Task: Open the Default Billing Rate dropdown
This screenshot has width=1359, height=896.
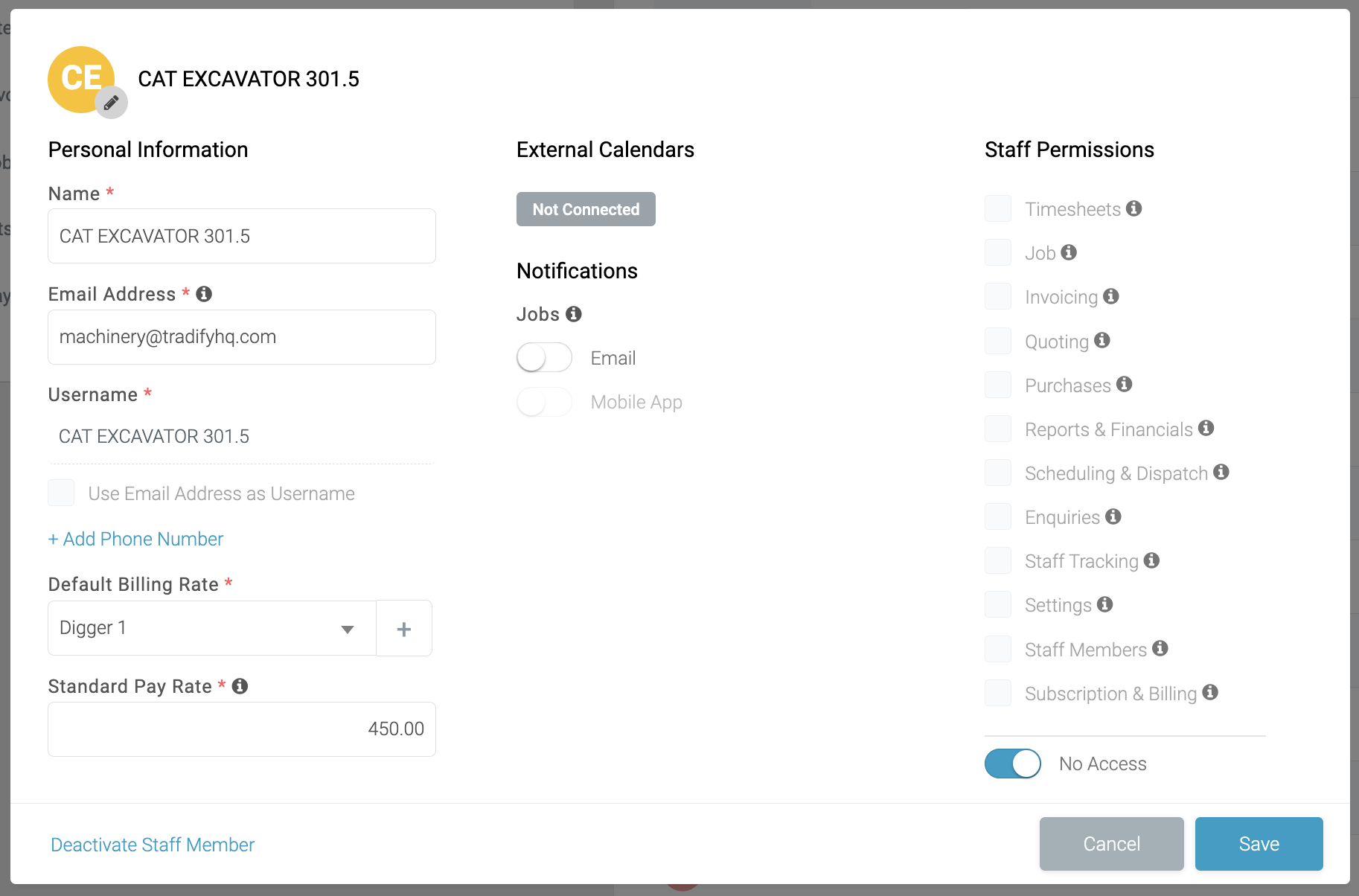Action: 212,628
